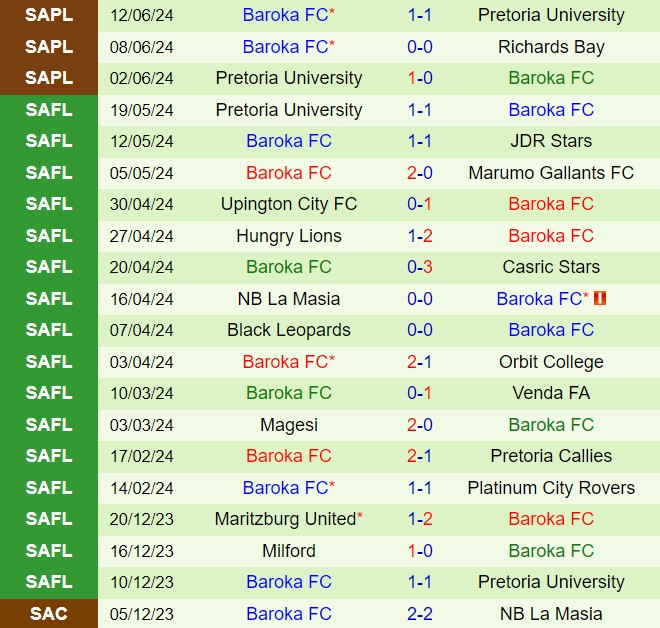Open Richards Bay team link

551,47
